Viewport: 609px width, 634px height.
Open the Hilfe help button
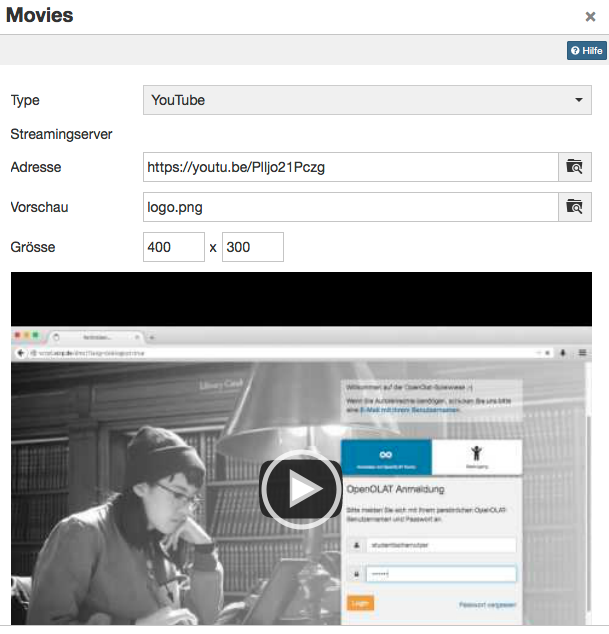586,51
